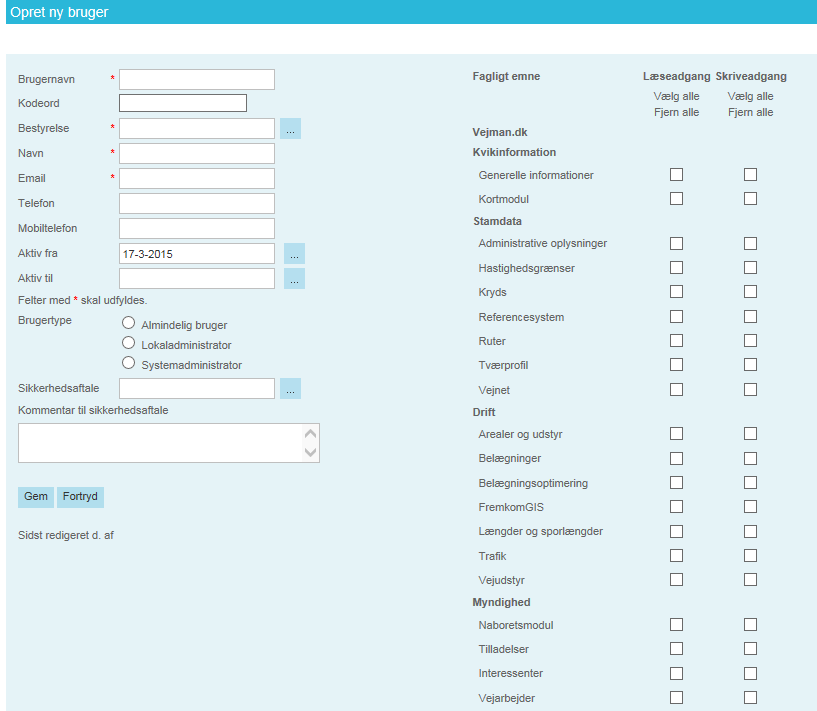Image resolution: width=817 pixels, height=711 pixels.
Task: Open the Aktiv til date picker button
Action: [294, 279]
